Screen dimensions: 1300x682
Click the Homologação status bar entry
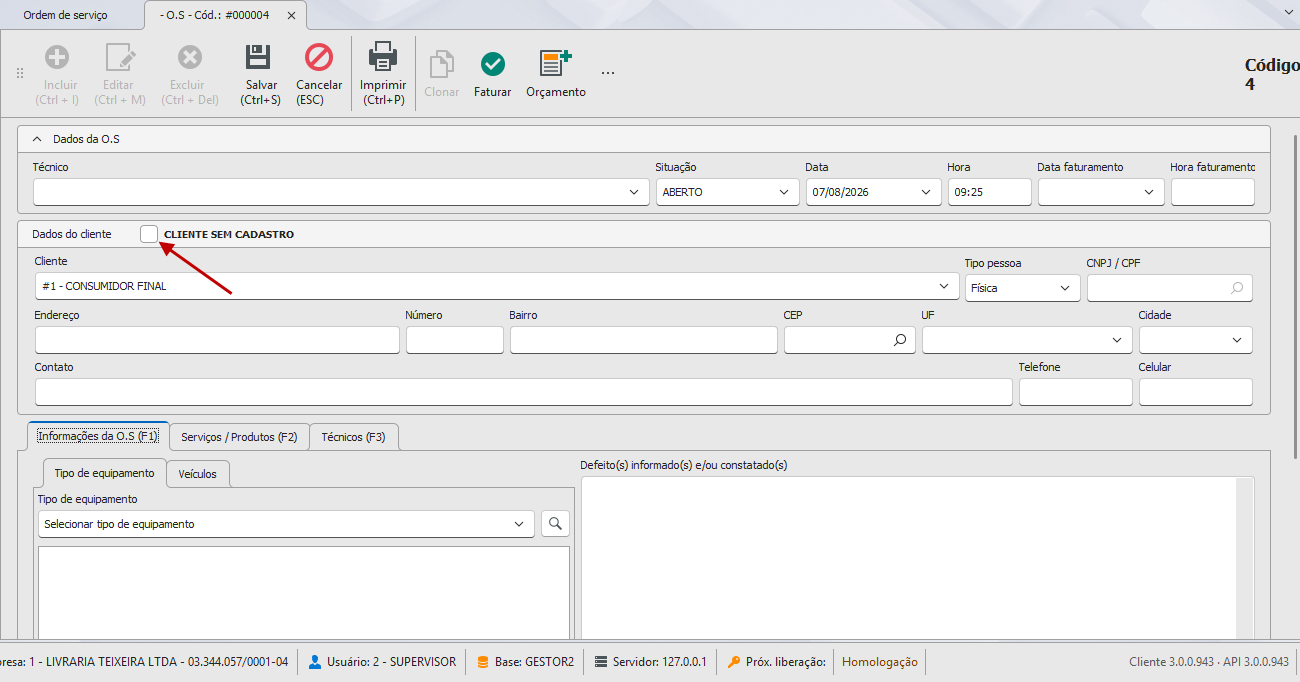[880, 662]
